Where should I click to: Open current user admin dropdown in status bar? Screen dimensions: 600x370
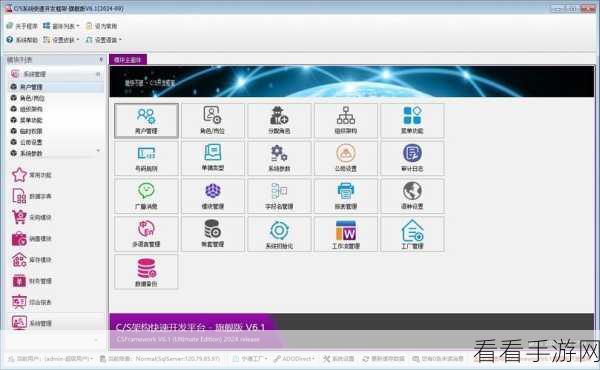click(x=51, y=359)
